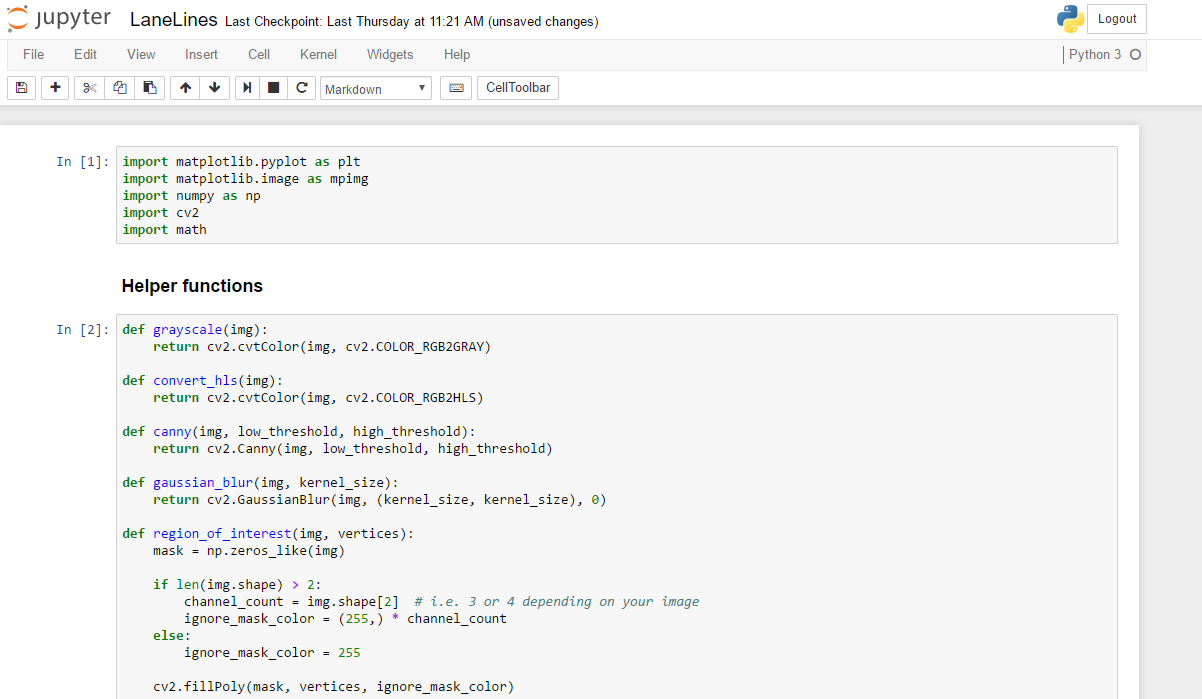Click the kernel idle indicator circle

(1135, 55)
